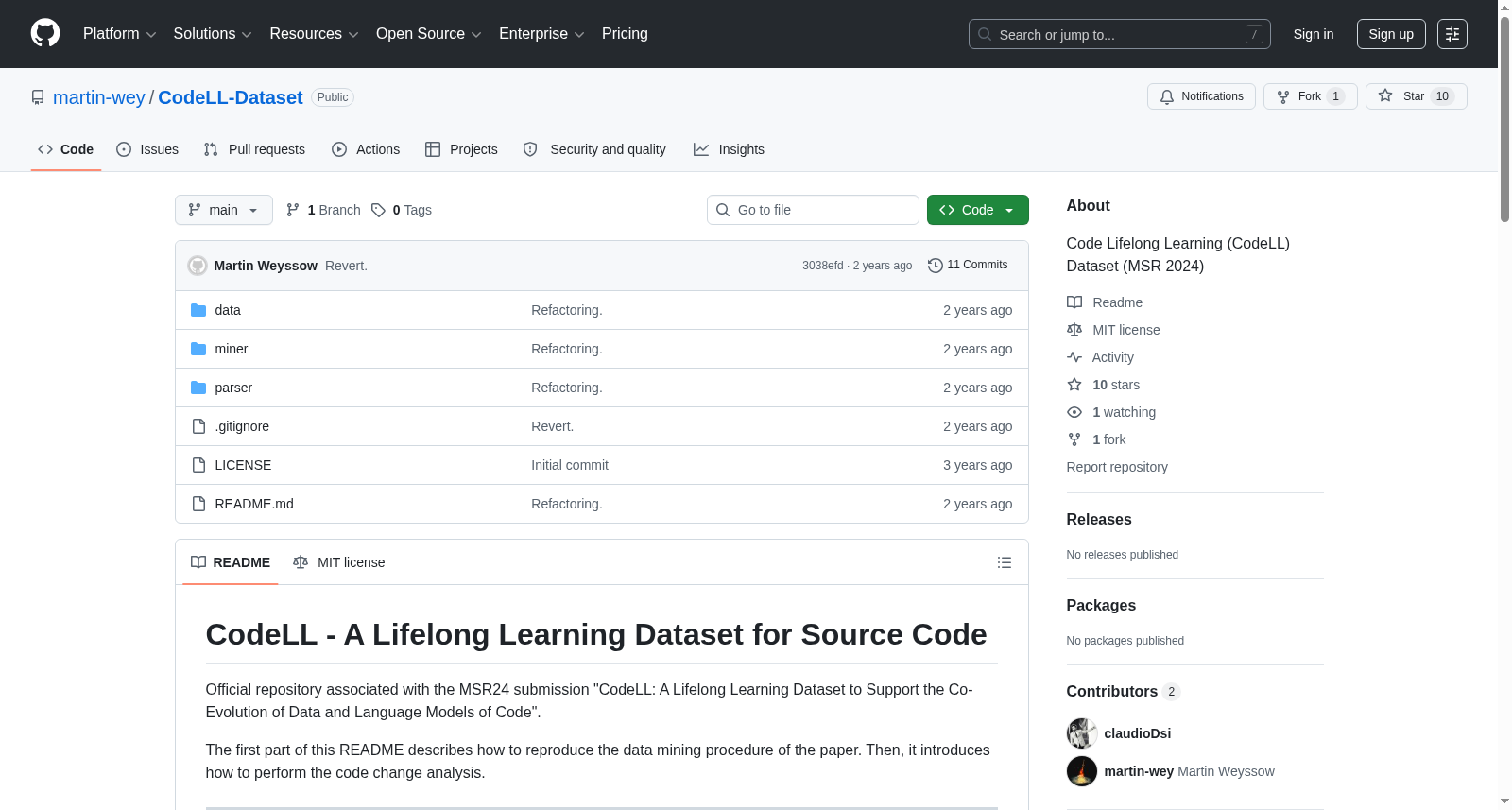
Task: Click the LICENSE file icon
Action: click(x=198, y=465)
